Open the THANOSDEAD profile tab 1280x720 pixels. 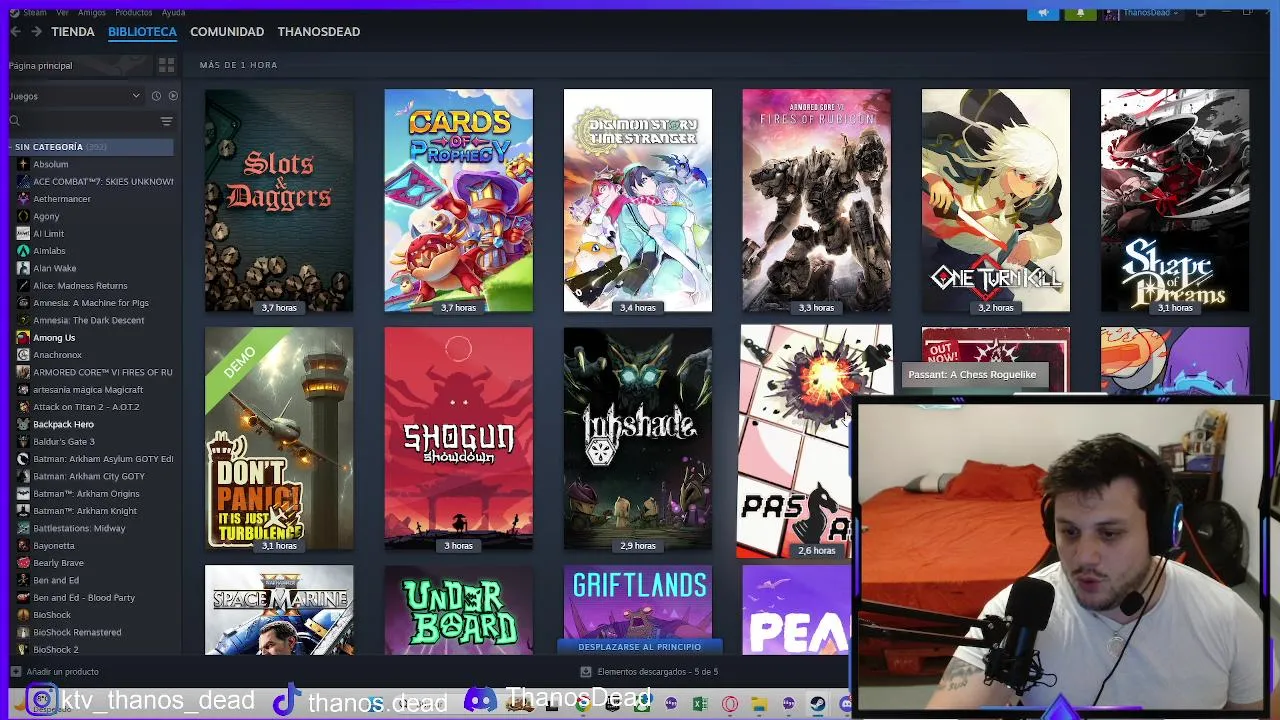click(319, 32)
